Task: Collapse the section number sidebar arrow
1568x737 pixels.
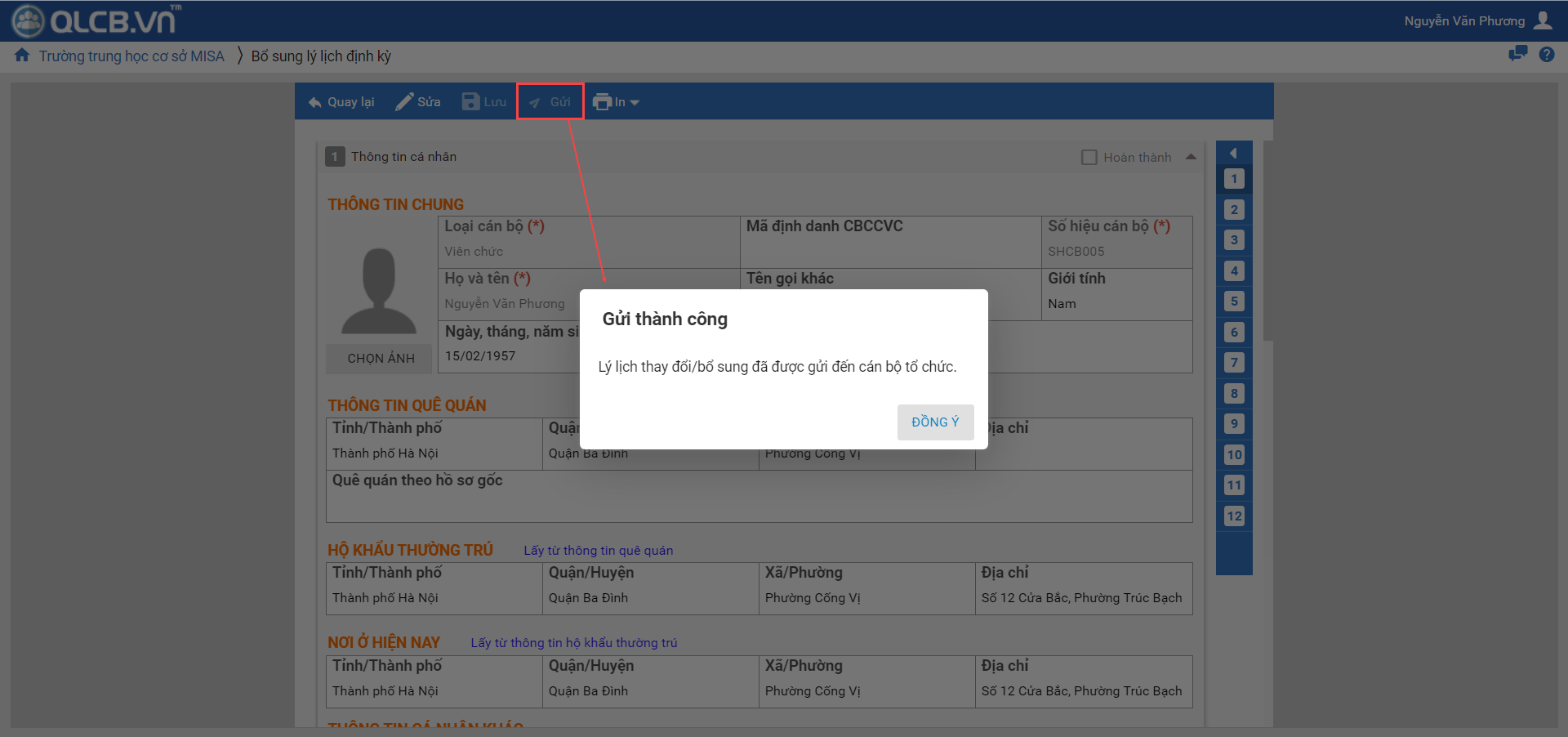Action: tap(1233, 153)
